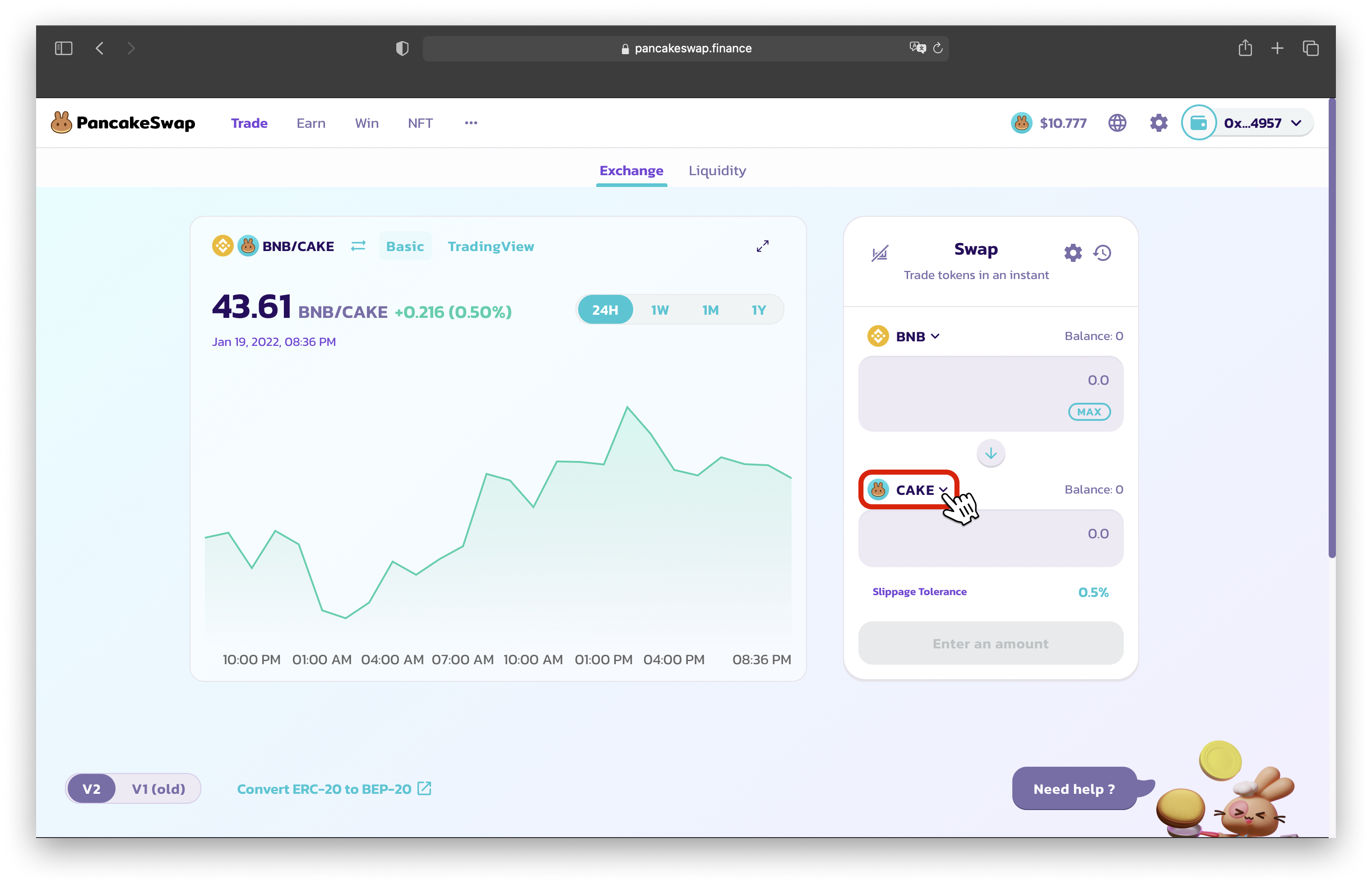
Task: Open Convert ERC-20 to BEP-20 link
Action: tap(334, 788)
